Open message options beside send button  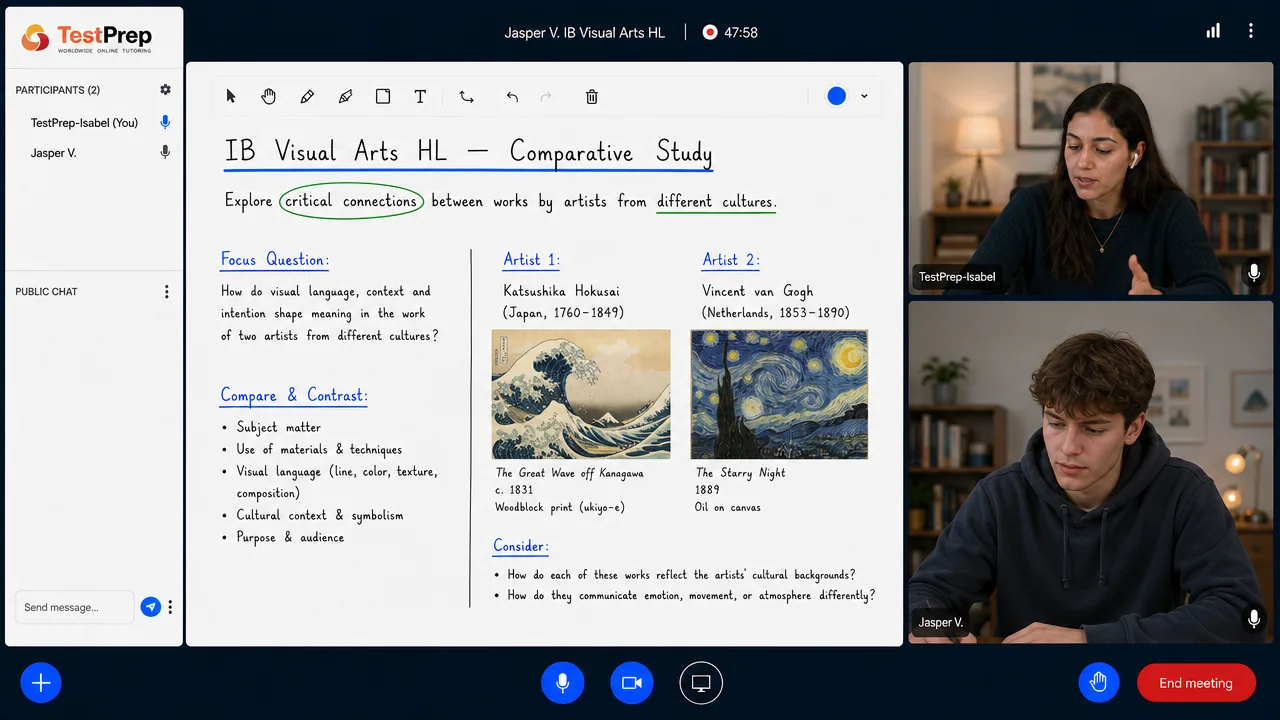[x=170, y=607]
